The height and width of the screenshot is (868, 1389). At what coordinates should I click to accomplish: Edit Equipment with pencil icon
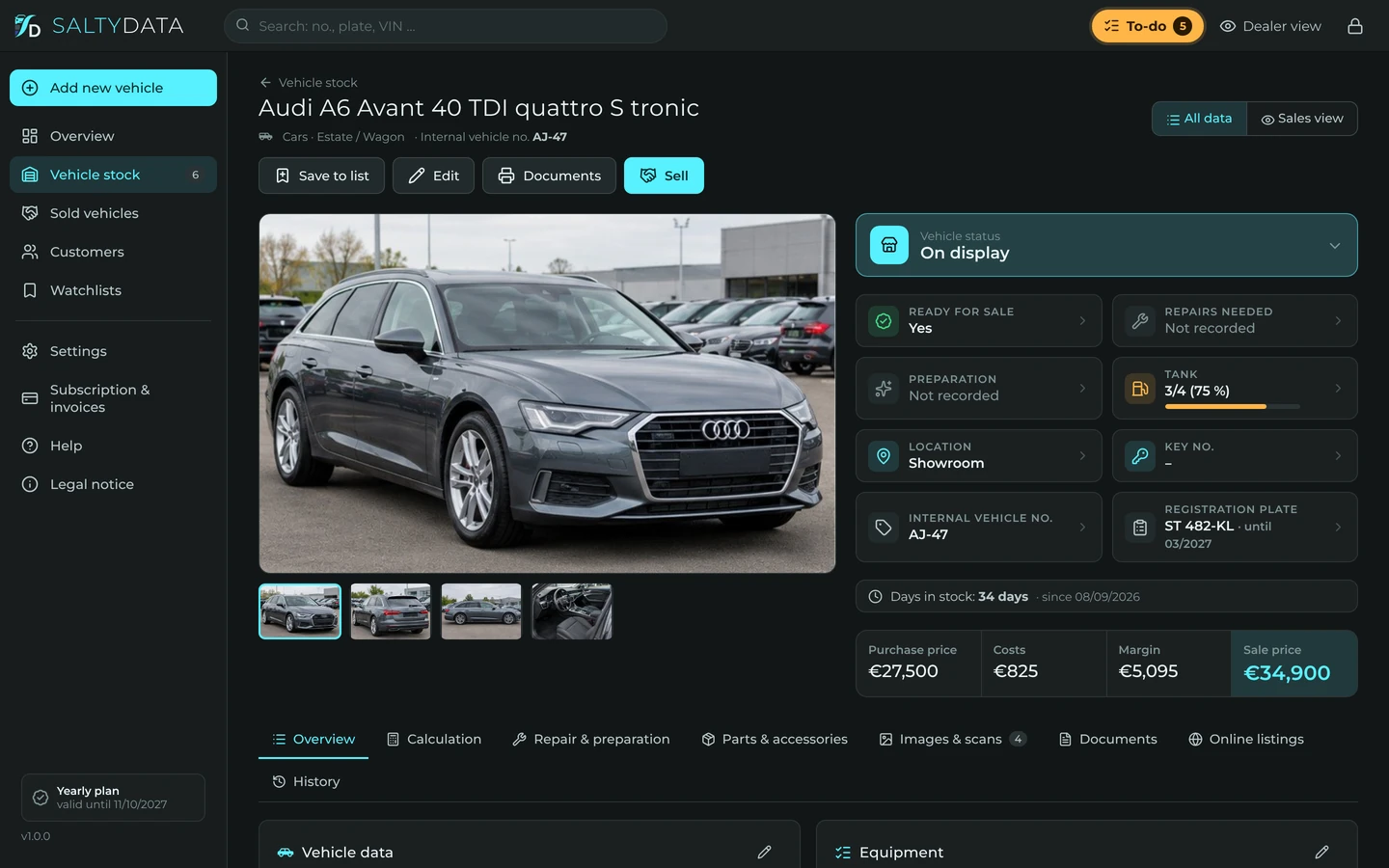tap(1321, 852)
